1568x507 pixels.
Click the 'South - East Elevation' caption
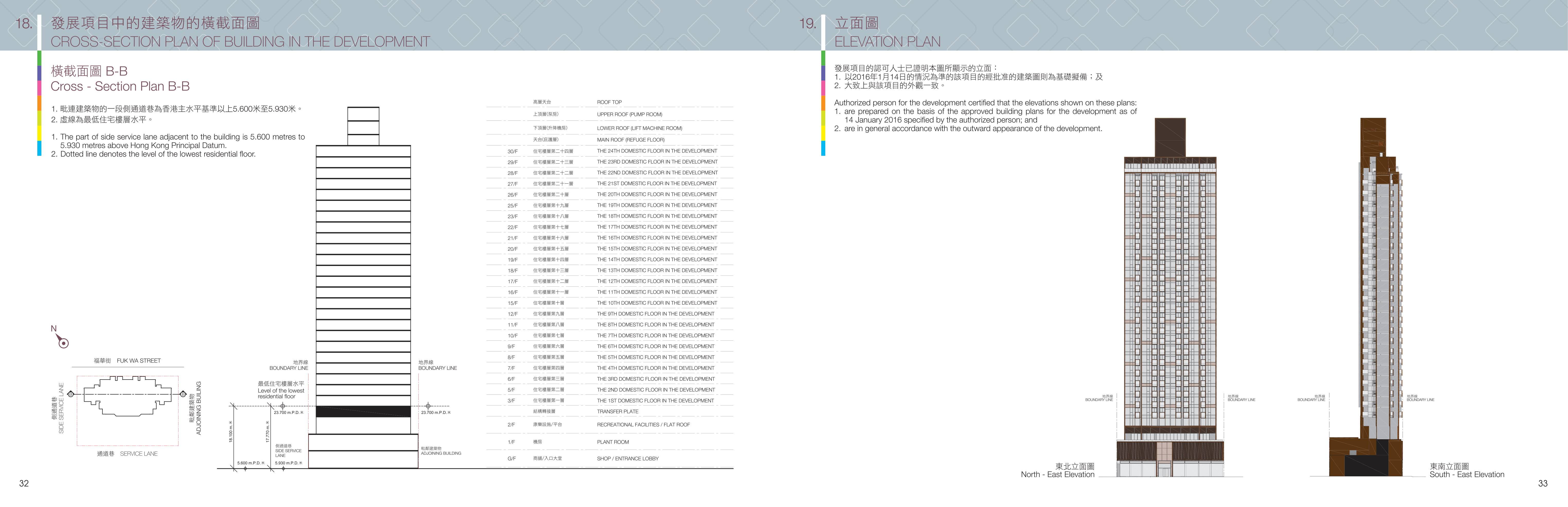click(x=1467, y=475)
